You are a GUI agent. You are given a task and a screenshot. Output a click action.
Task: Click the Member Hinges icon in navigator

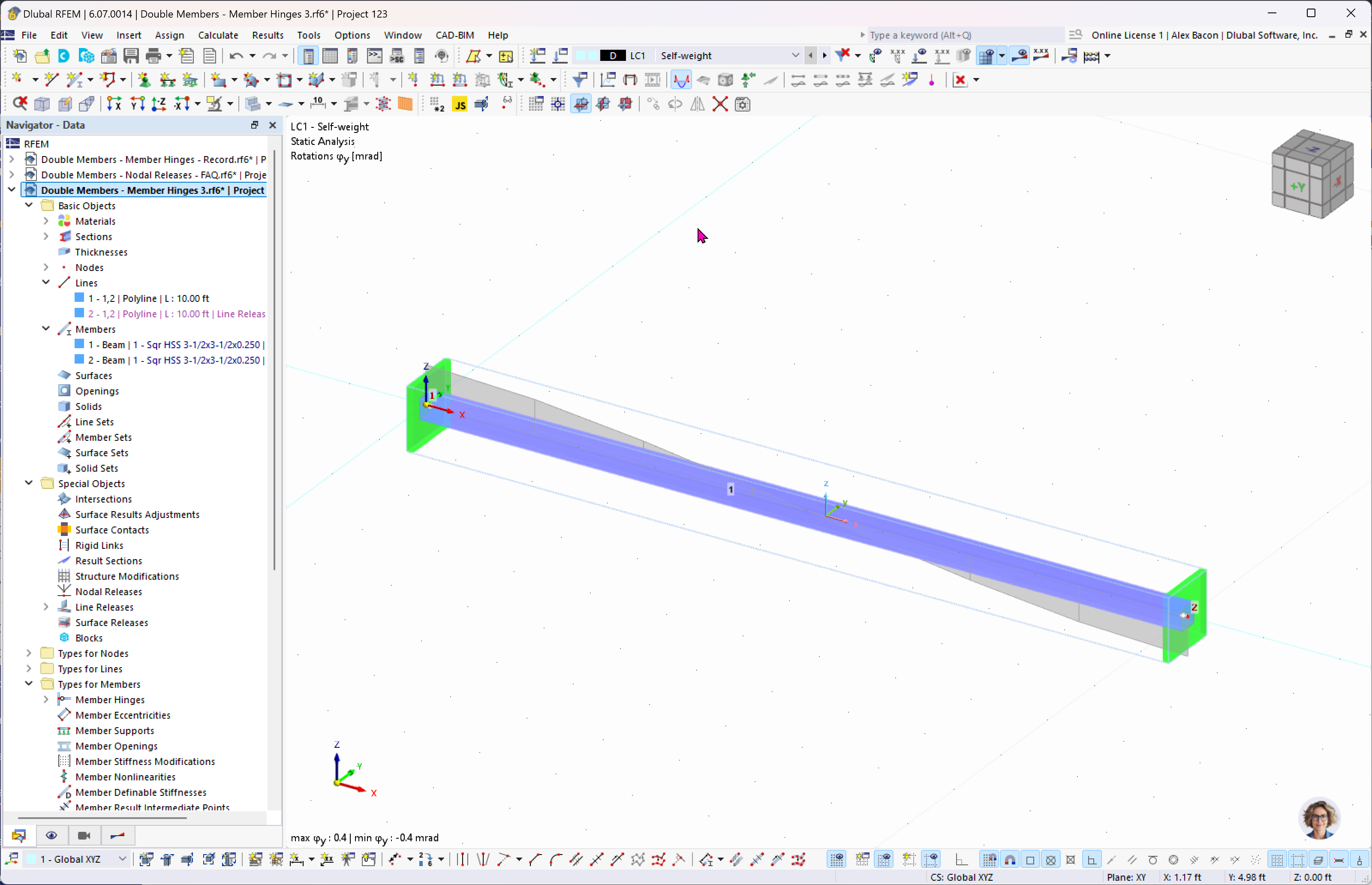63,699
